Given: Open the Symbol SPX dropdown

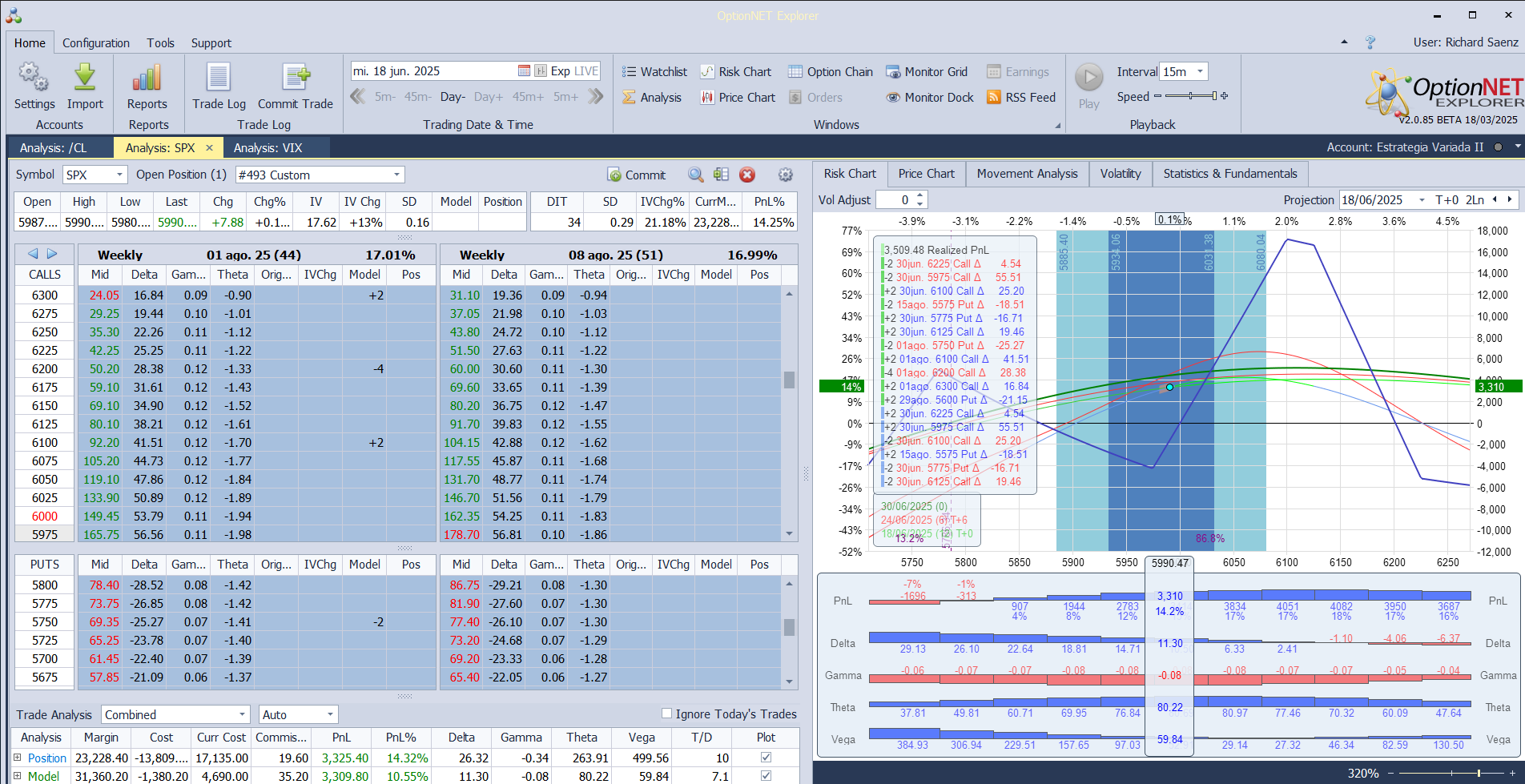Looking at the screenshot, I should pyautogui.click(x=120, y=175).
